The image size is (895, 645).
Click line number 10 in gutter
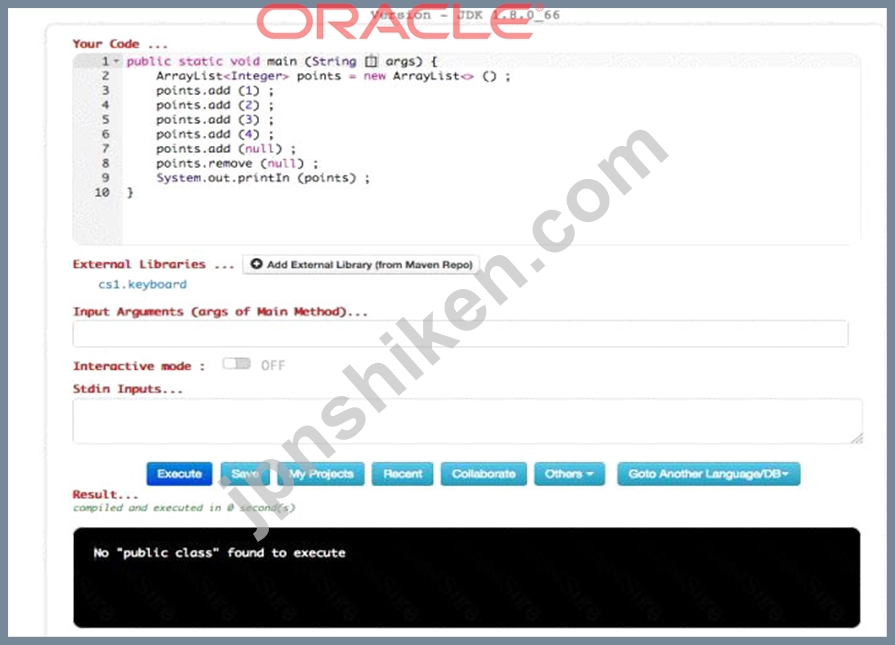[102, 192]
